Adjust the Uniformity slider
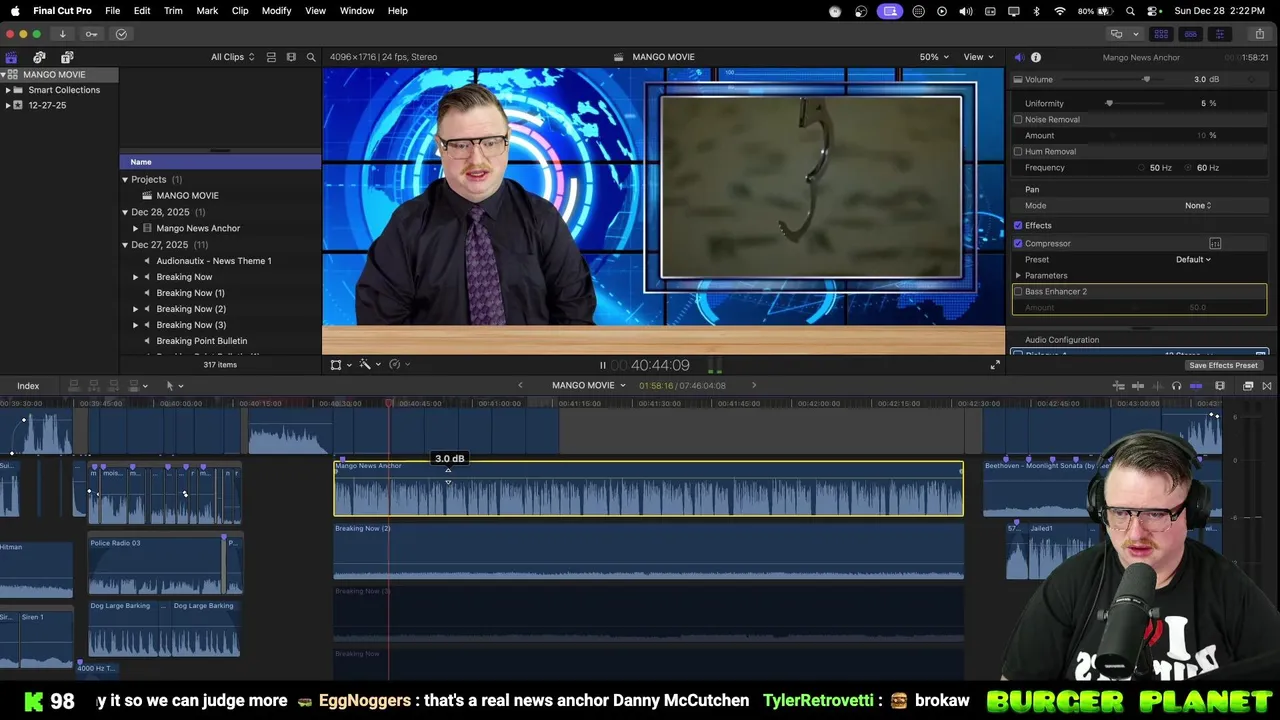 coord(1109,103)
